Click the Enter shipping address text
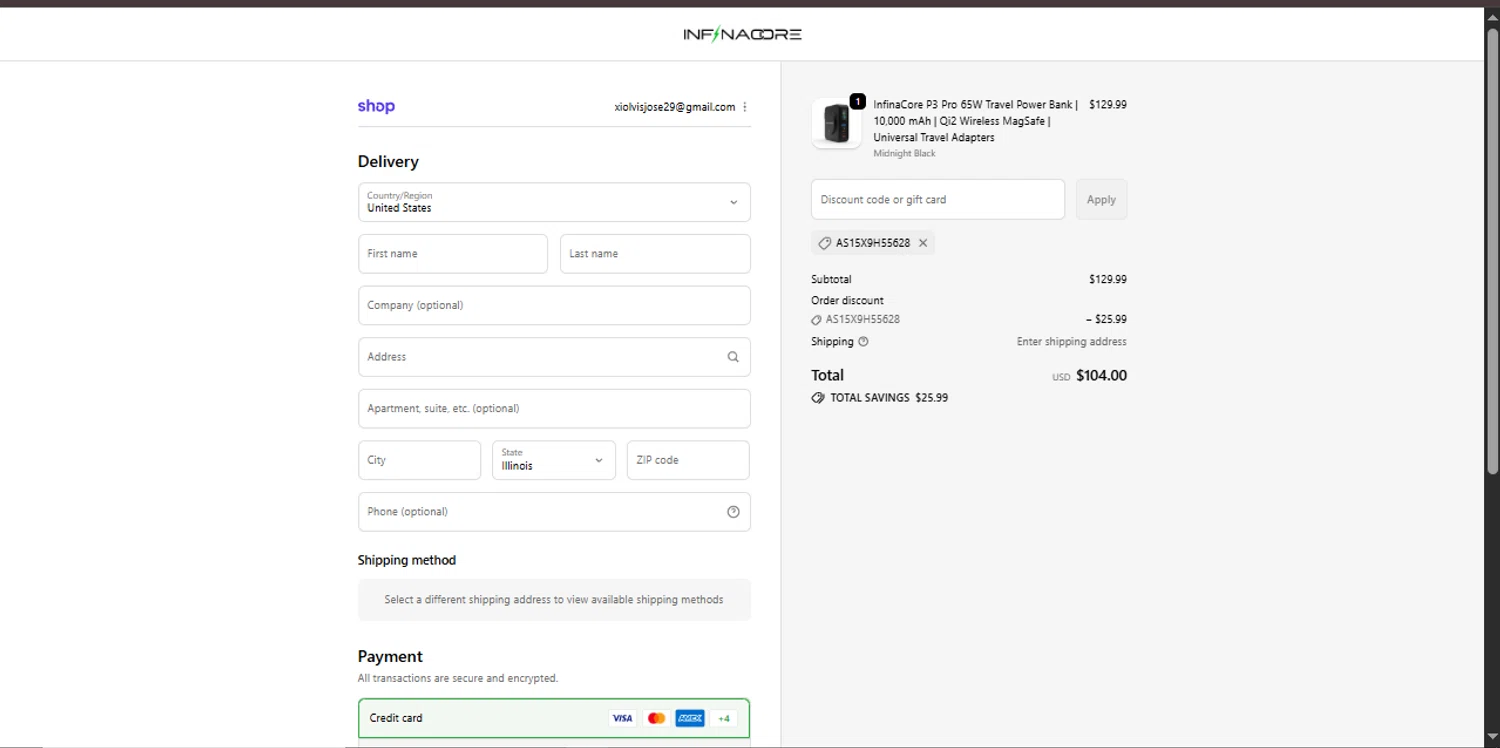 click(1072, 342)
